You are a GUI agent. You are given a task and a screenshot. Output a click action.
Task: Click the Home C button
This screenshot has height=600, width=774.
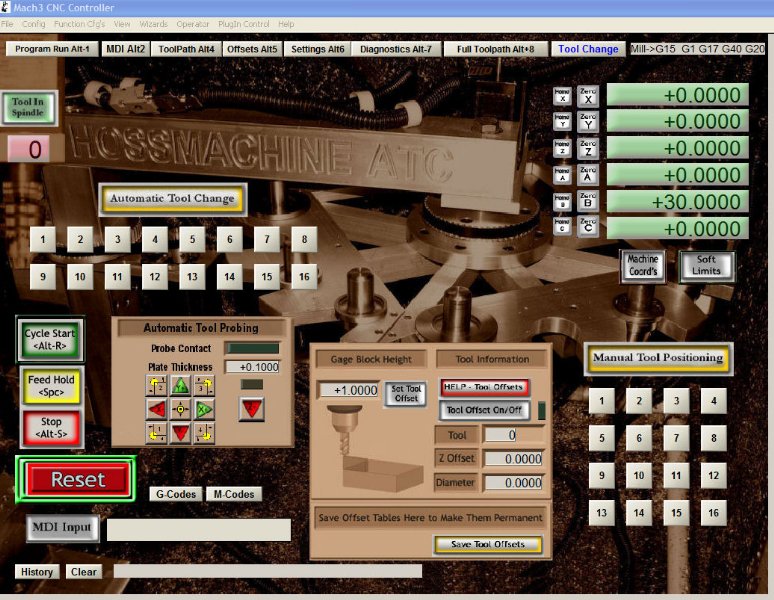click(562, 226)
